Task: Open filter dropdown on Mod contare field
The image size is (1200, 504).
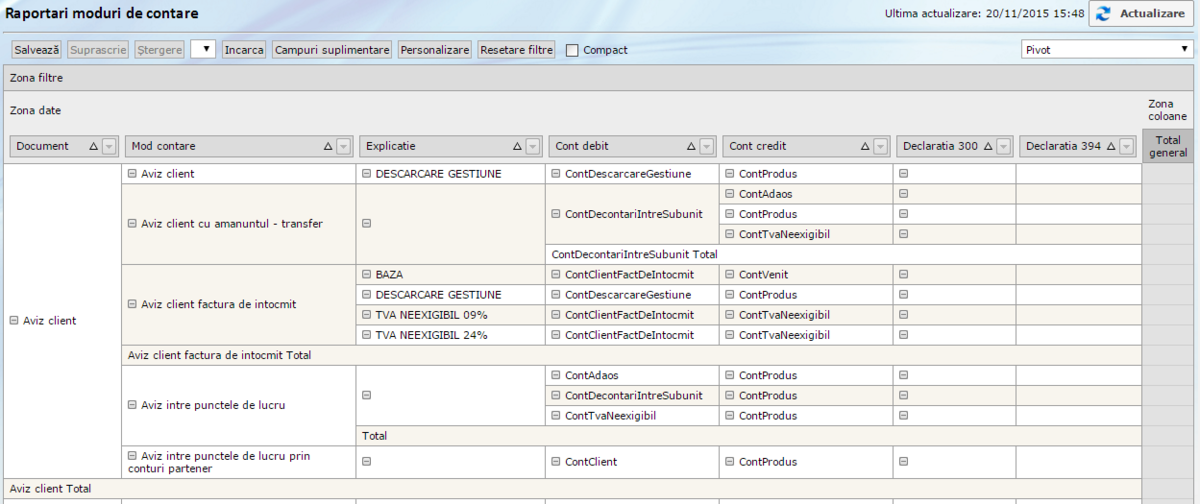Action: click(x=343, y=146)
